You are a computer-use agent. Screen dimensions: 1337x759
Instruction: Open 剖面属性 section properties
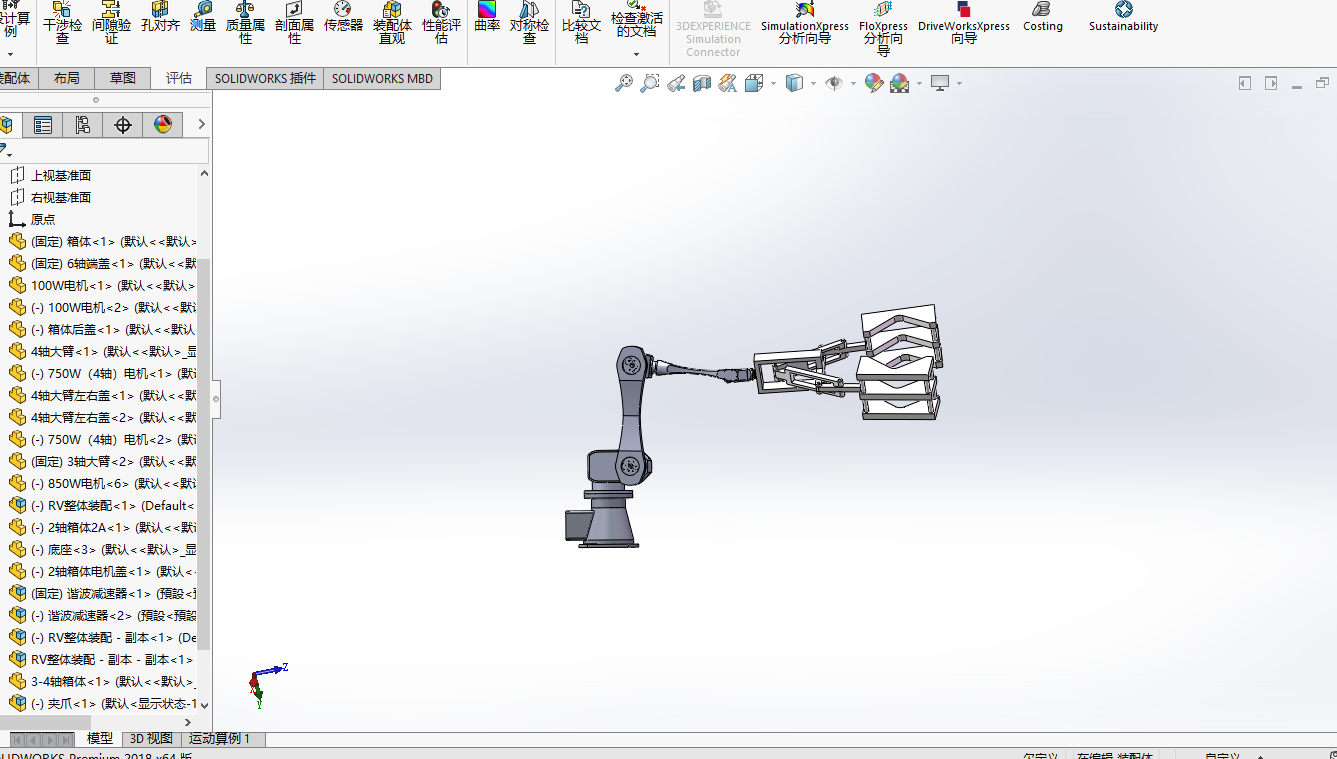[294, 24]
